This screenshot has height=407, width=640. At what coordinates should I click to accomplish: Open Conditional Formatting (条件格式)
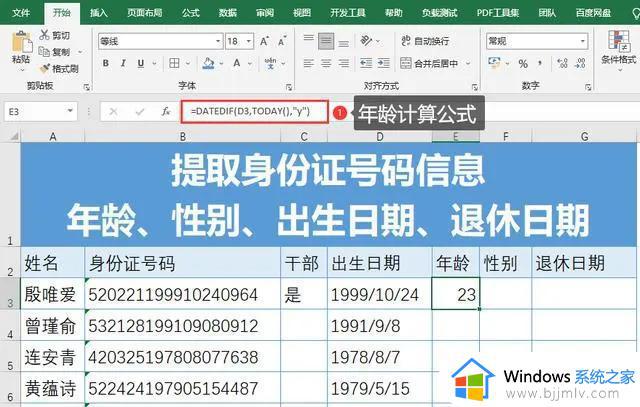619,51
